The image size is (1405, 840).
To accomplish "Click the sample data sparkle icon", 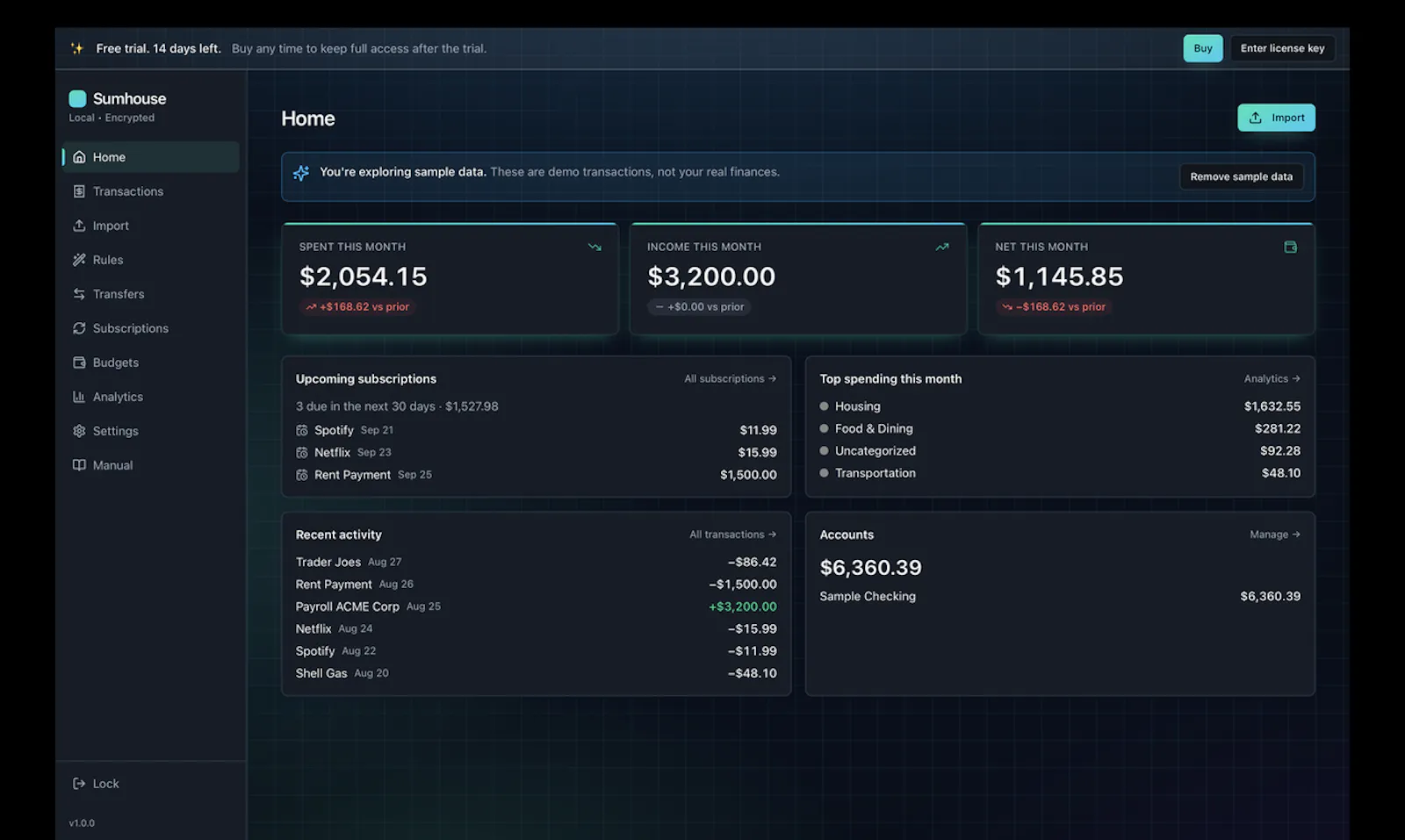I will click(301, 173).
